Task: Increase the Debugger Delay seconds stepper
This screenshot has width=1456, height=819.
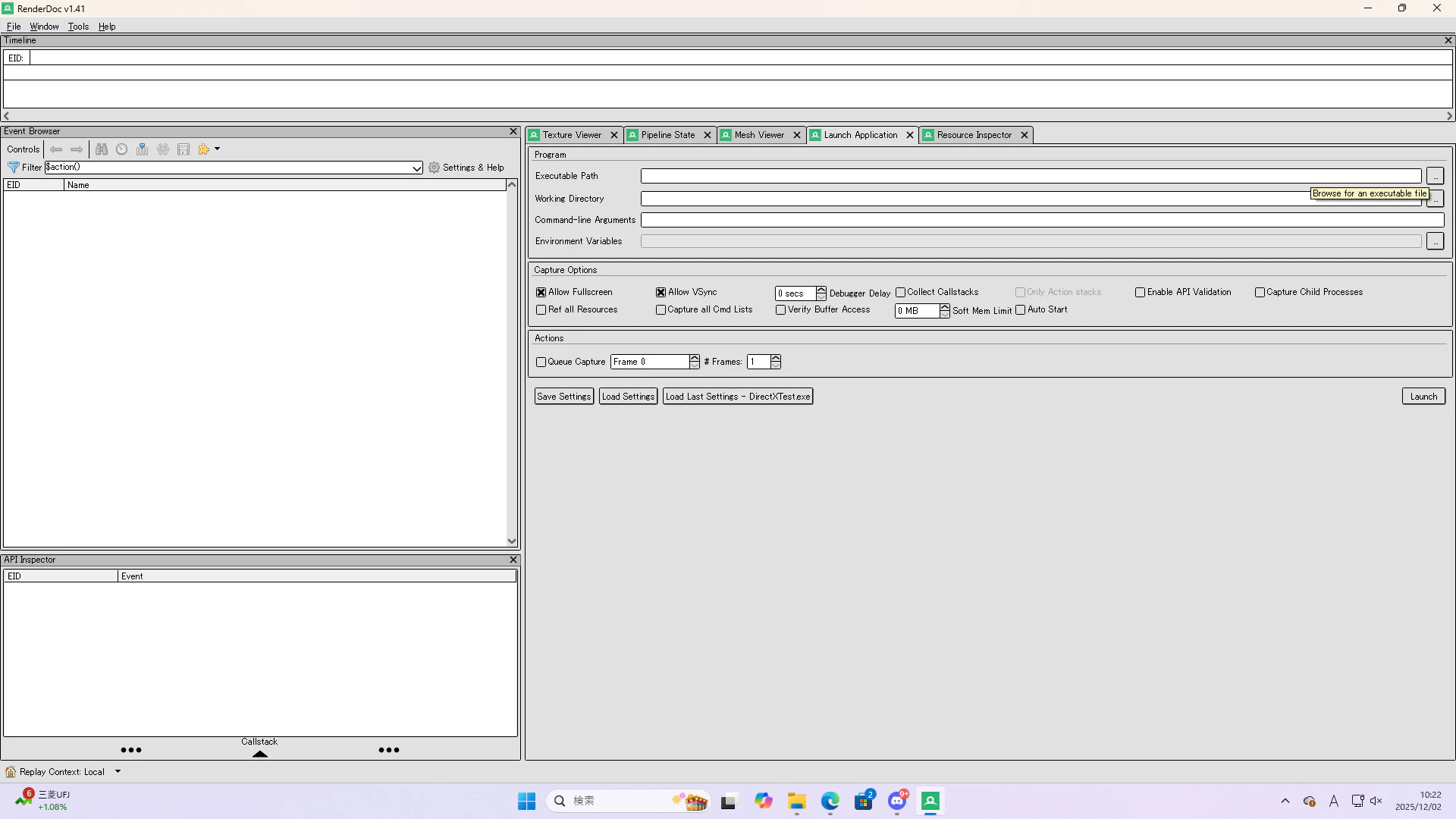Action: [x=821, y=290]
